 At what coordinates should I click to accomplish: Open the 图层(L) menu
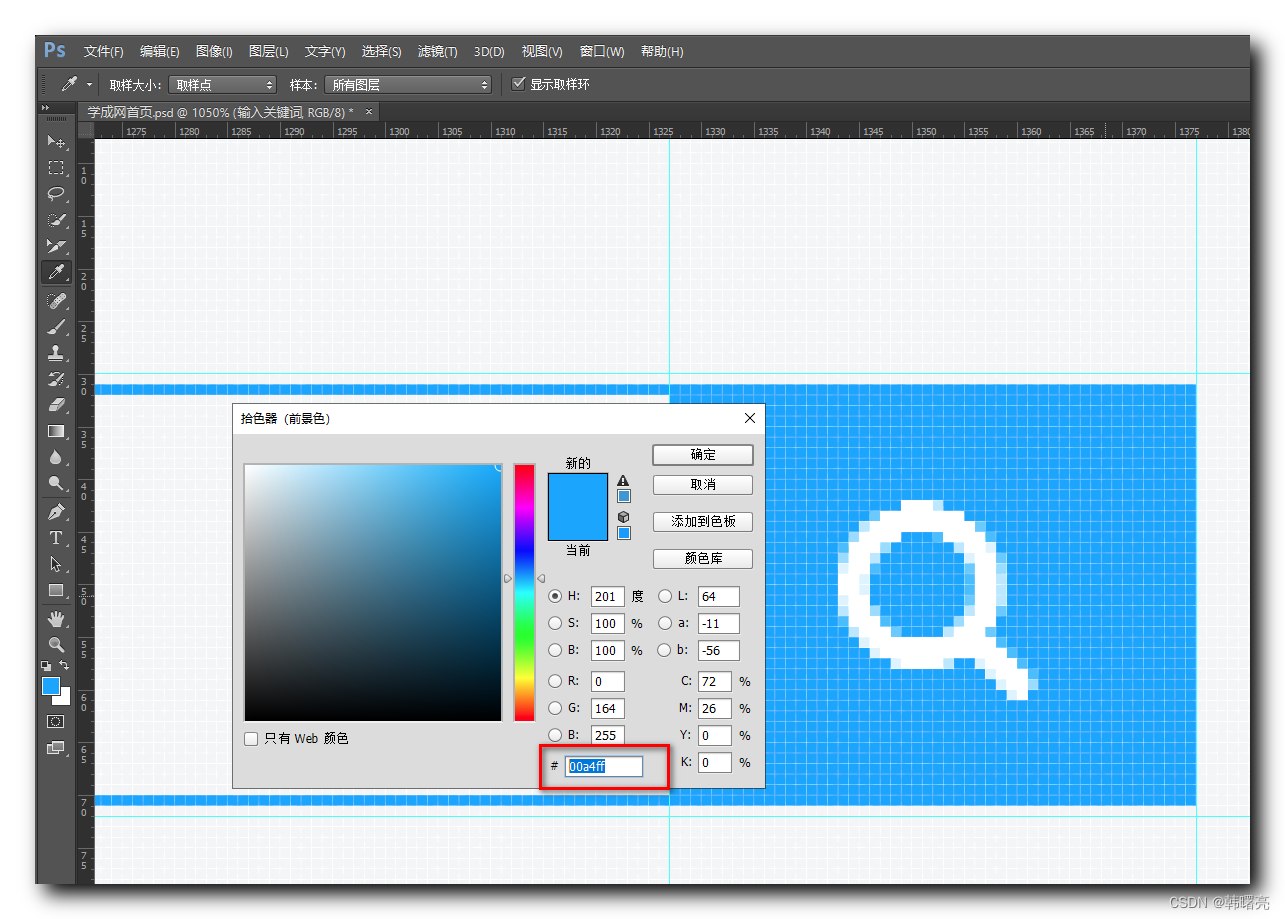click(x=268, y=52)
